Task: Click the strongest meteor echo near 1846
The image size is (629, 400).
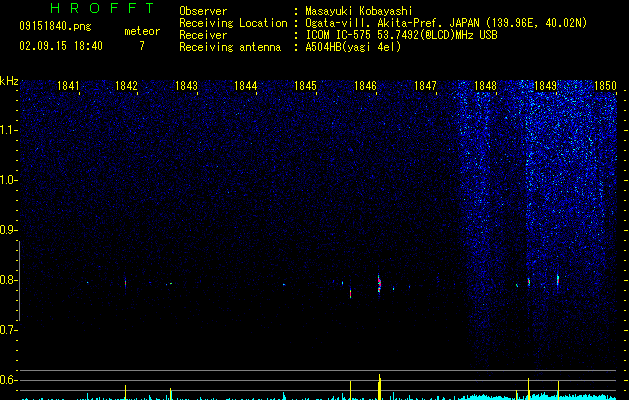Action: click(x=379, y=284)
